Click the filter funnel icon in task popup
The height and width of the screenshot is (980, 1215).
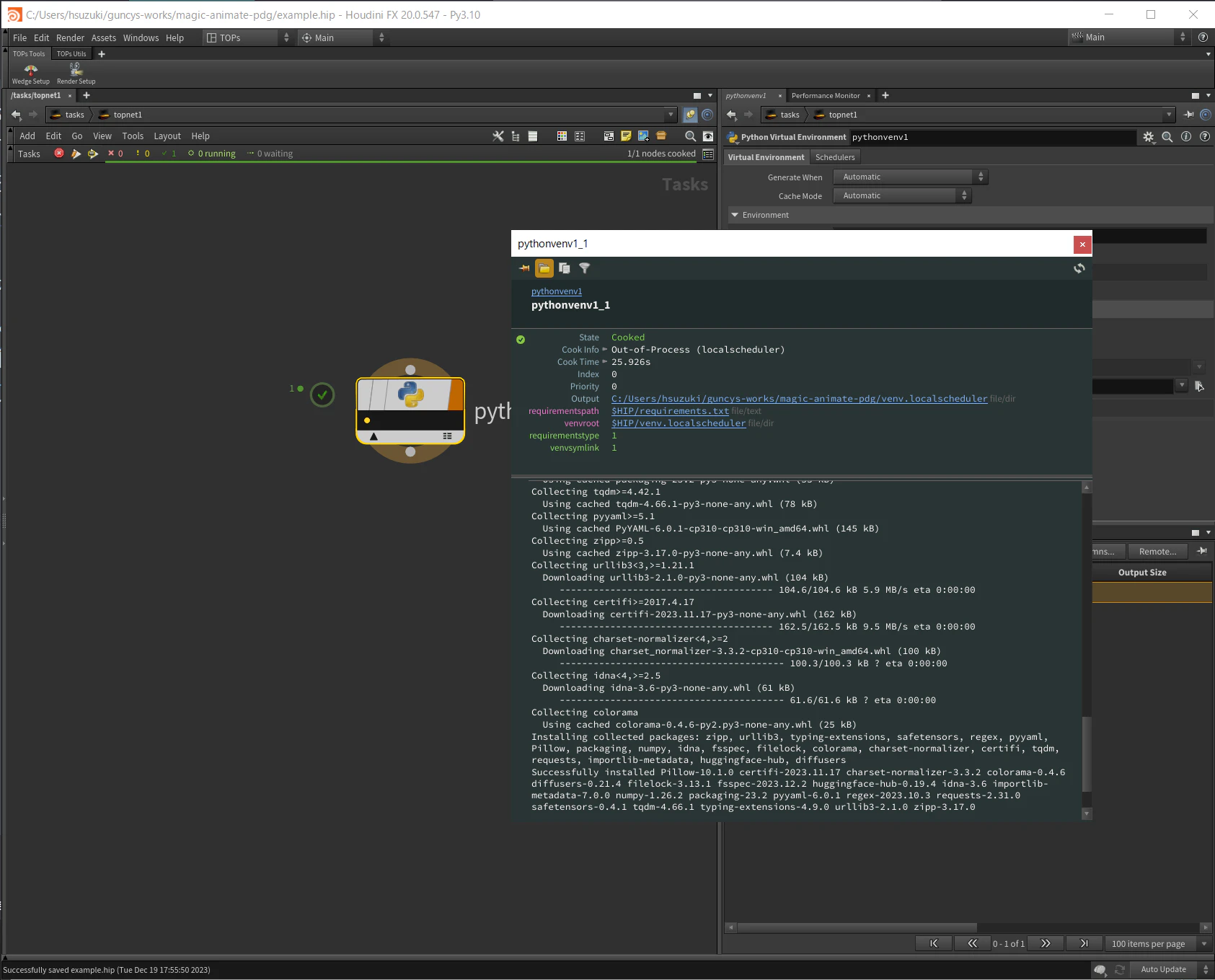[585, 268]
